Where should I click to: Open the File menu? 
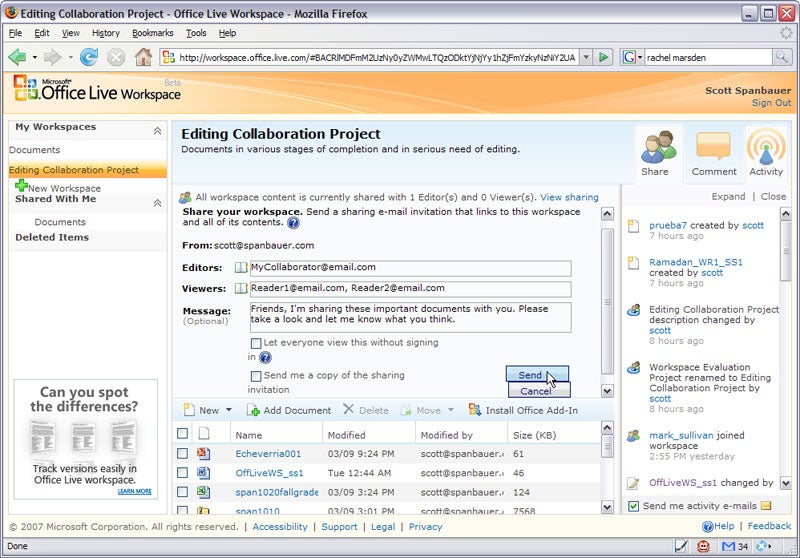click(x=15, y=33)
